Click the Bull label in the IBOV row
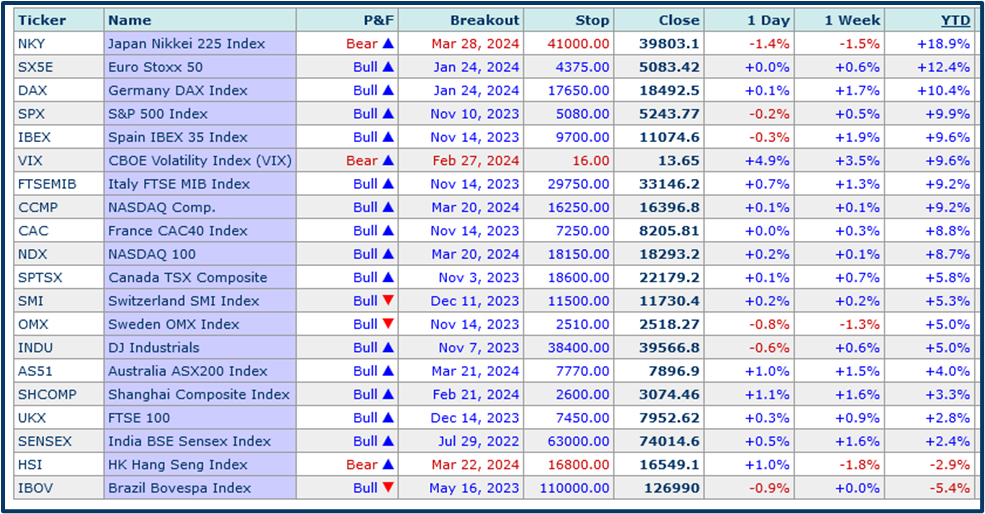 [365, 488]
